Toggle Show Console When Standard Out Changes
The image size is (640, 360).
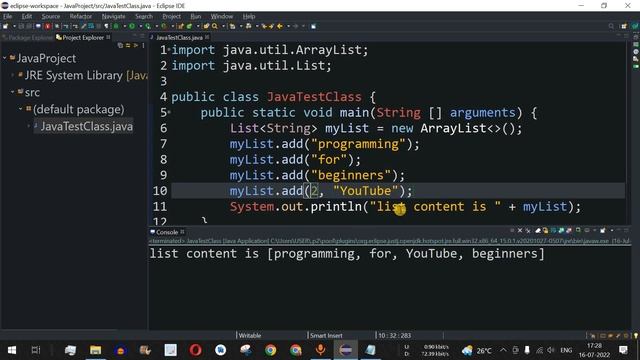pyautogui.click(x=561, y=231)
